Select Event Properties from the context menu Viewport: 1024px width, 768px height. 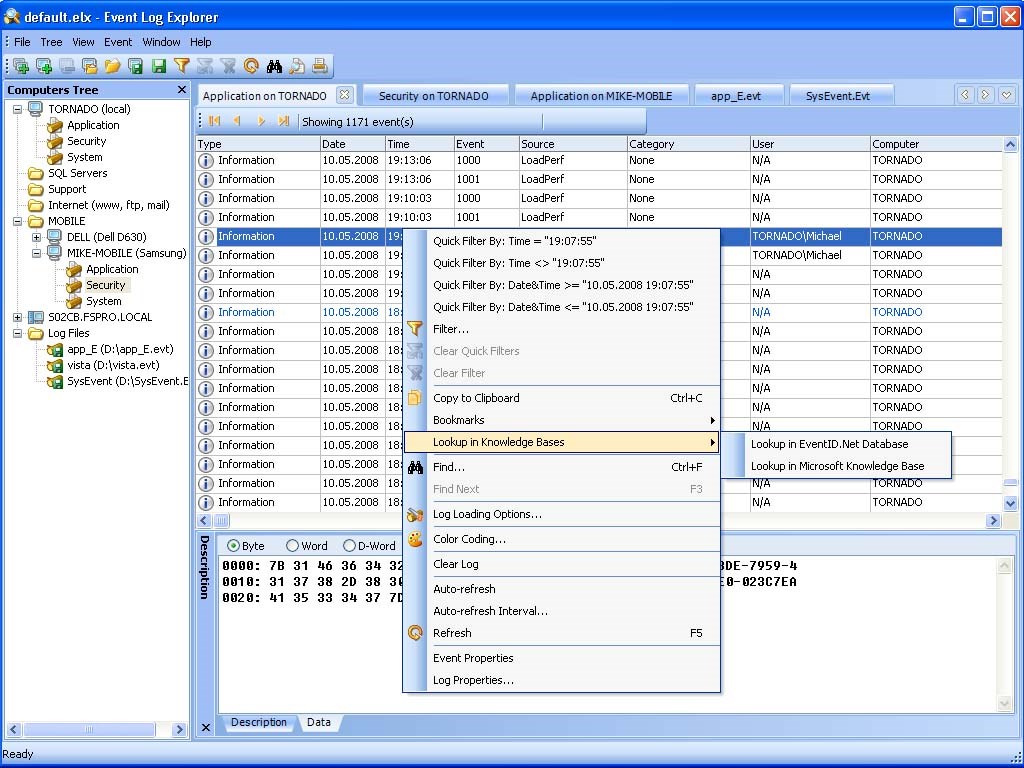(473, 658)
